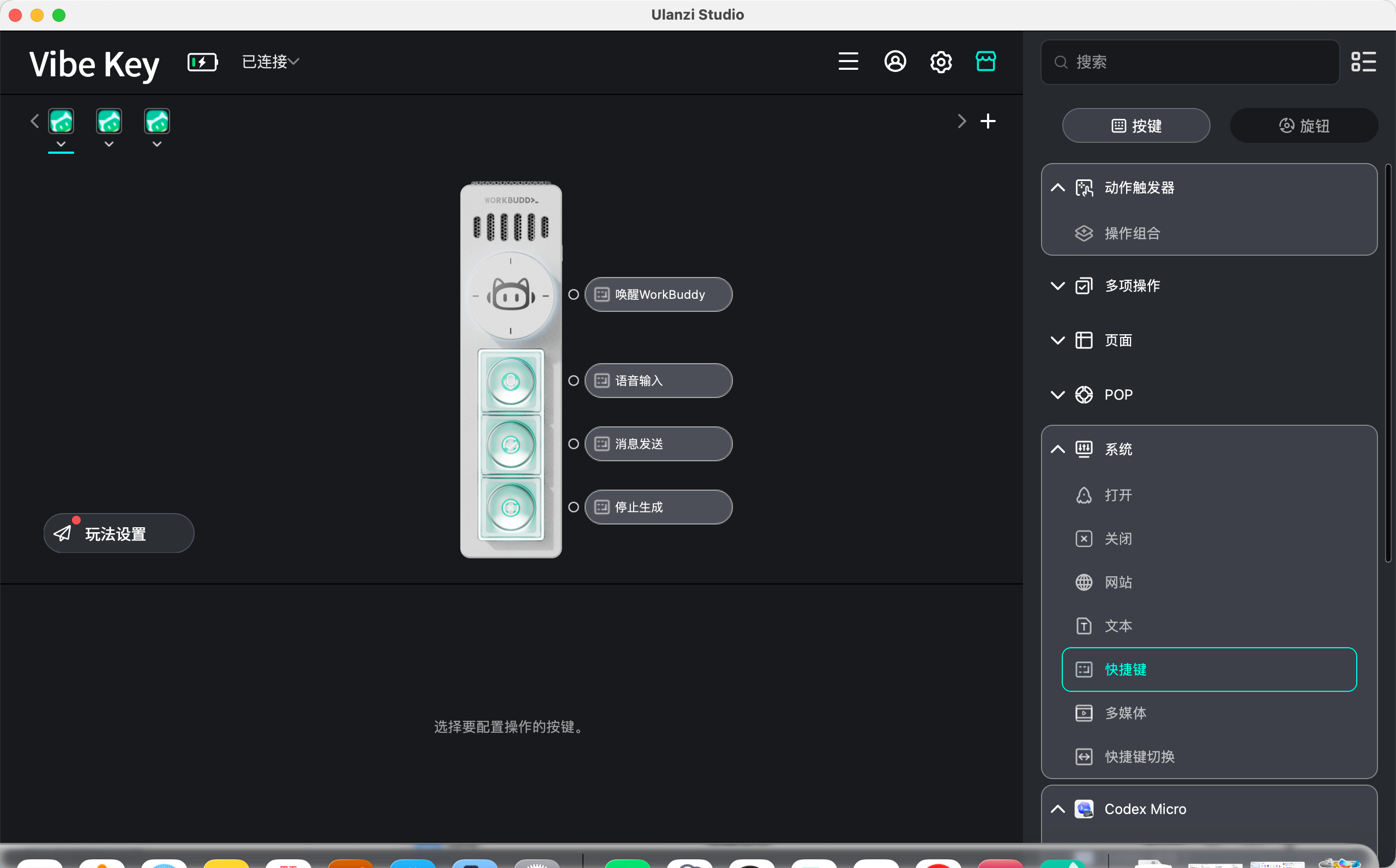This screenshot has height=868, width=1396.
Task: Select the 操作组合 action
Action: click(x=1209, y=233)
